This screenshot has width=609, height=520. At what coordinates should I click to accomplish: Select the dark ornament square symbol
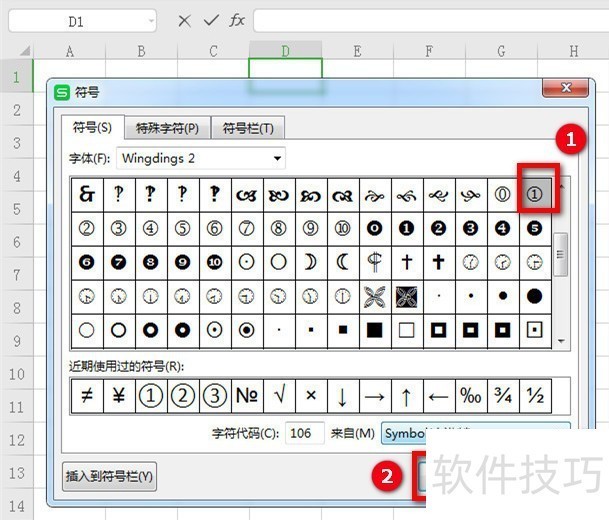click(x=406, y=297)
